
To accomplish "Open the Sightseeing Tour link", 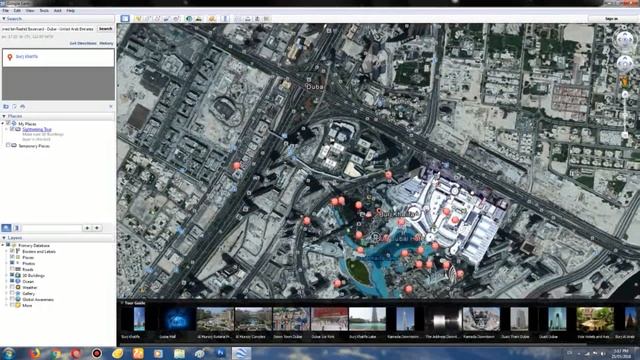I will click(x=37, y=129).
